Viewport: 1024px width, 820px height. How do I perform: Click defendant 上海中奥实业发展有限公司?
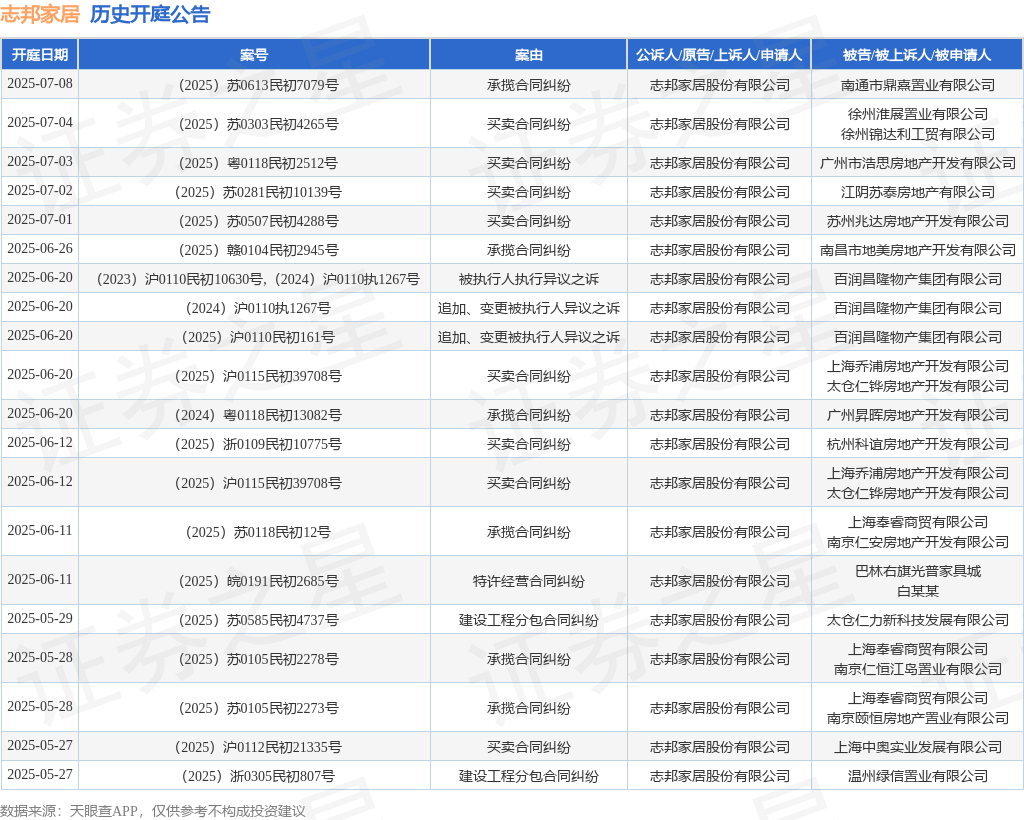(918, 747)
